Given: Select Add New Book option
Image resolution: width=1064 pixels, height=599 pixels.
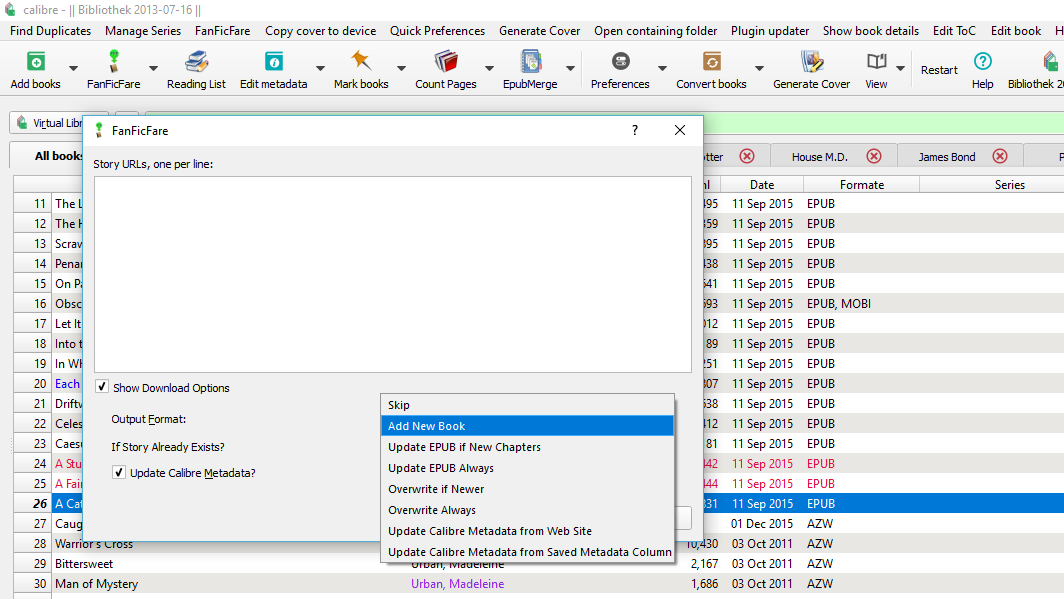Looking at the screenshot, I should click(527, 426).
